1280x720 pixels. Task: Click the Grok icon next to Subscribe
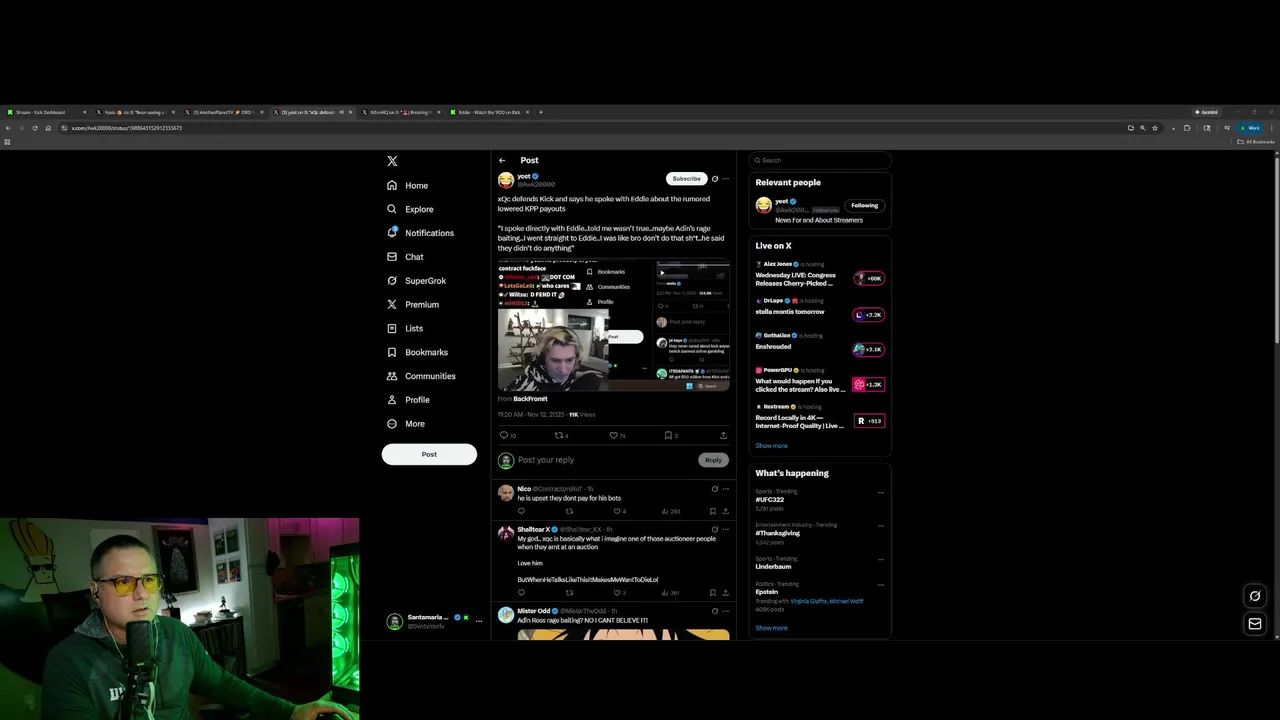(x=714, y=179)
